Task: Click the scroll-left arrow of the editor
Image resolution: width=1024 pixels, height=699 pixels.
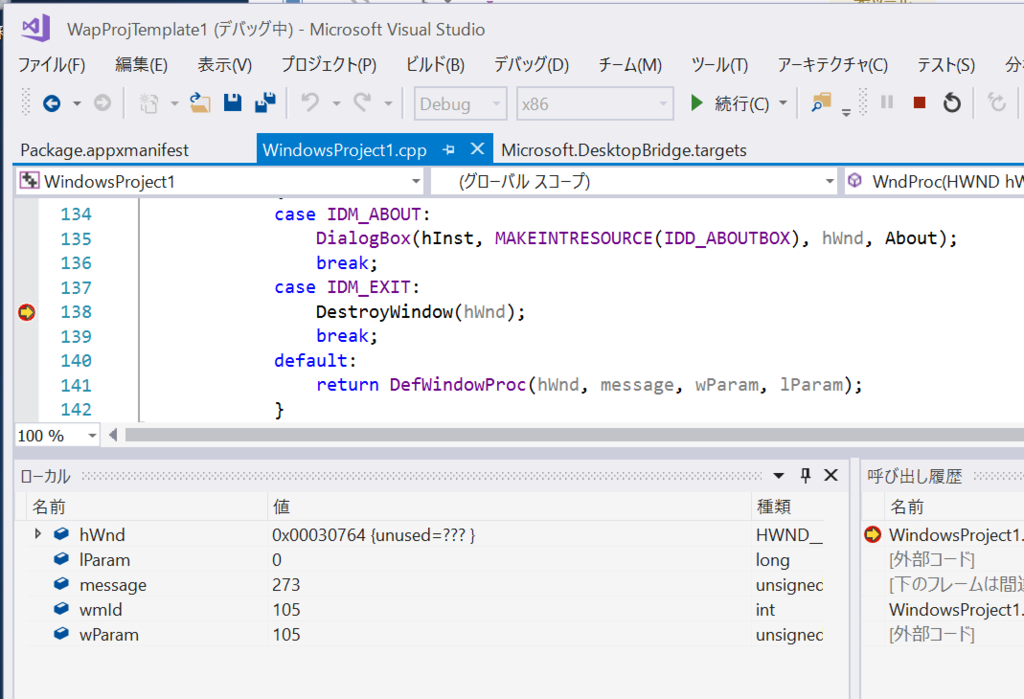Action: pos(113,435)
